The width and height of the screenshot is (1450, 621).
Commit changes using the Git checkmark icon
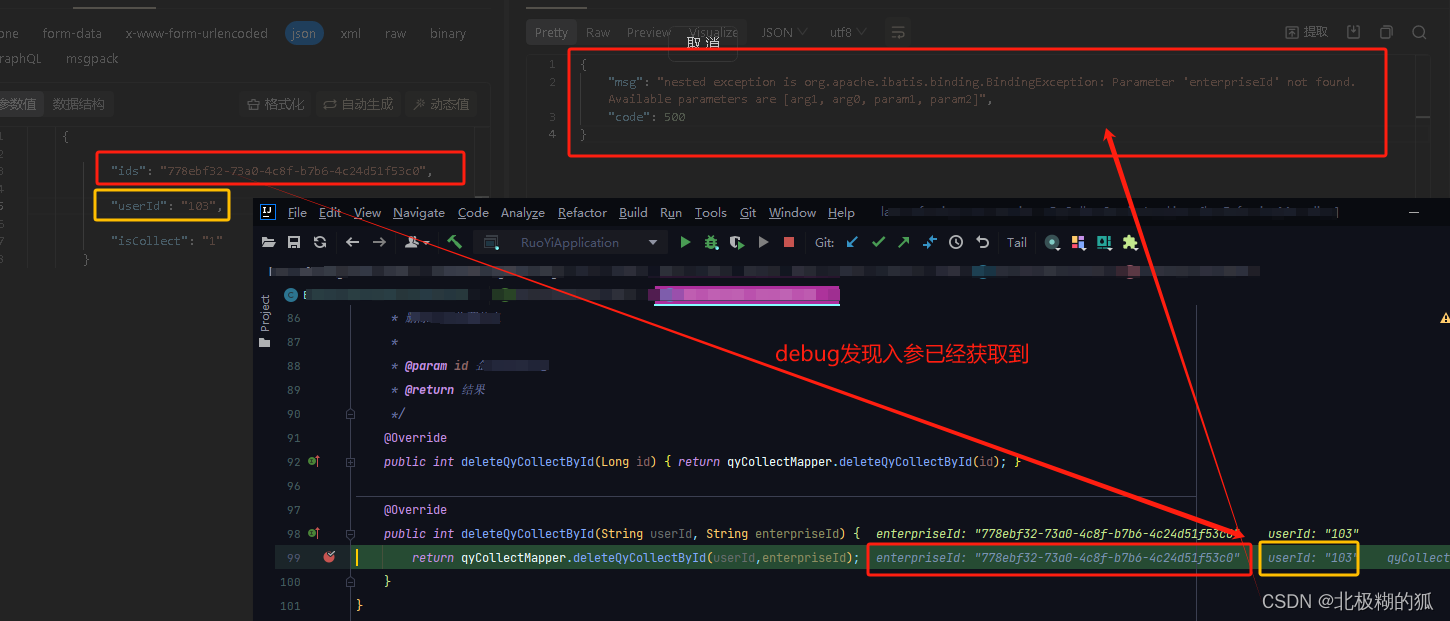878,242
